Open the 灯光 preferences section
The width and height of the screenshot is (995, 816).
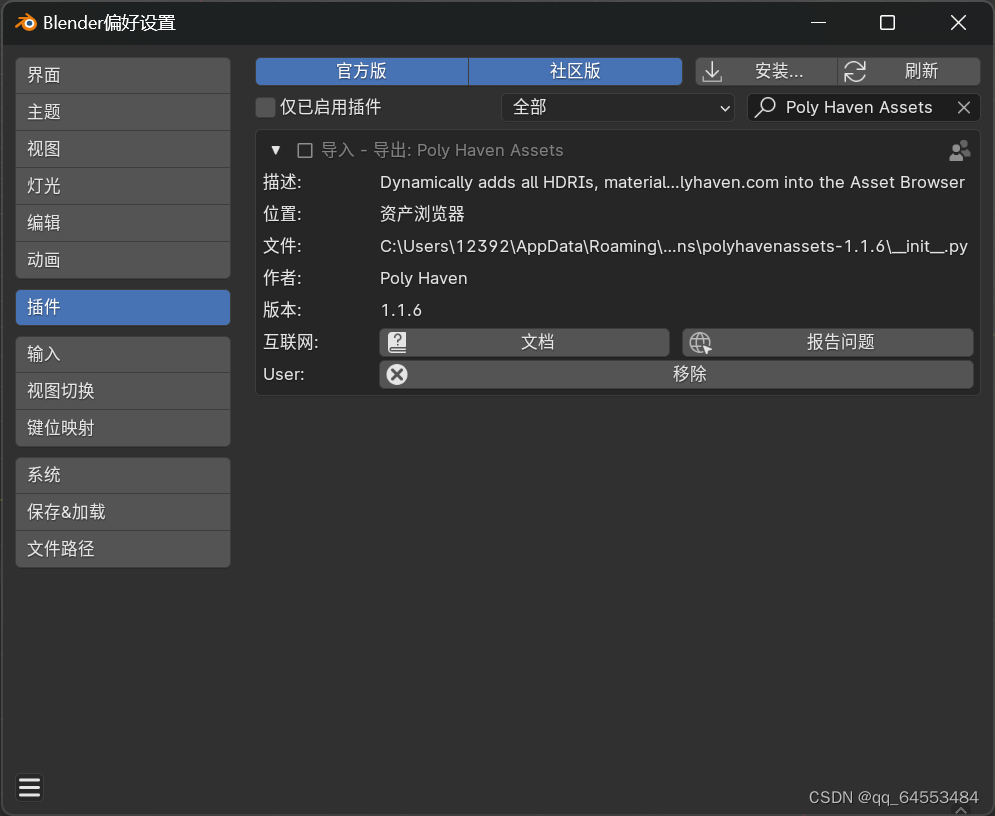(123, 186)
